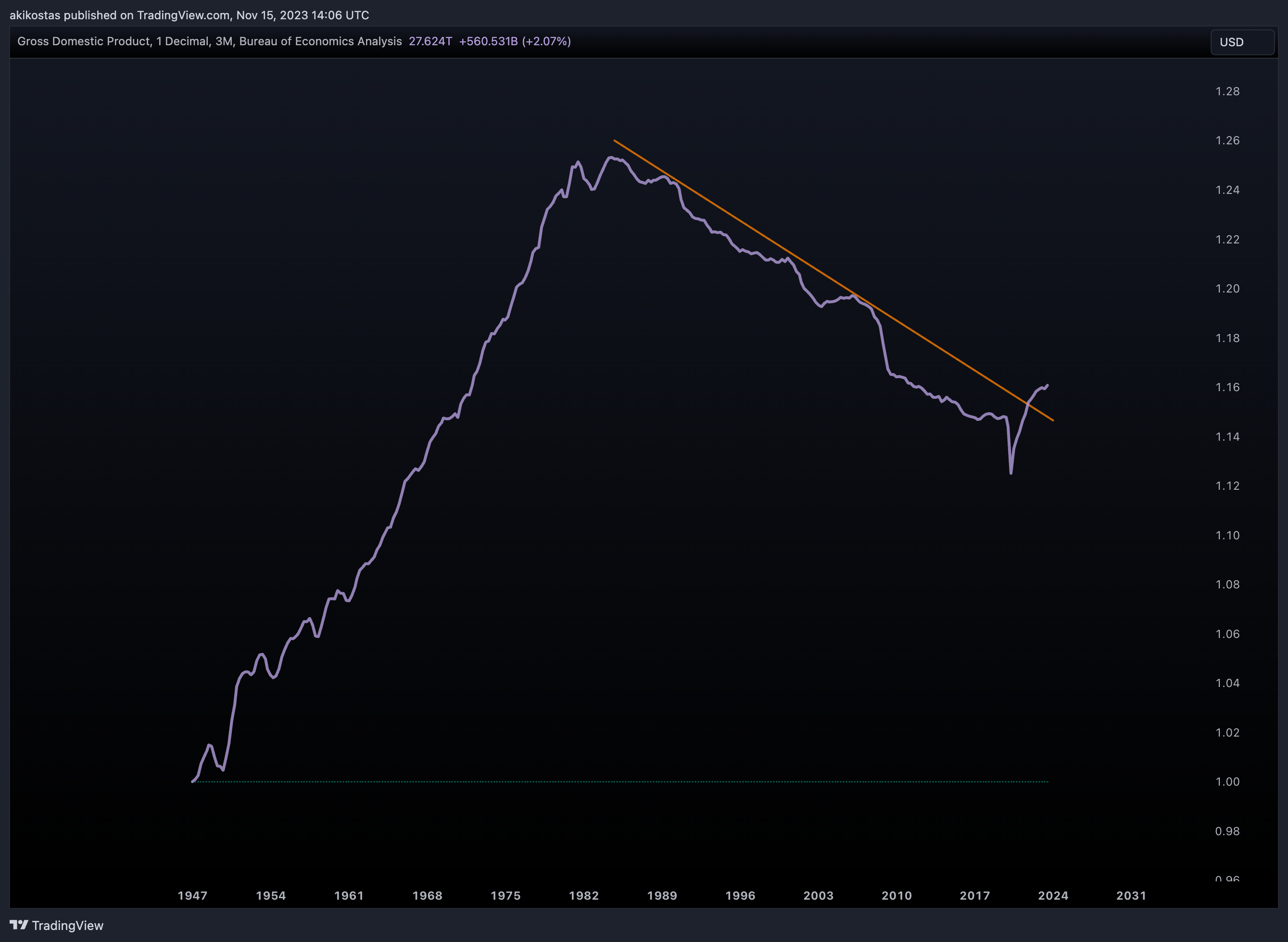This screenshot has width=1288, height=942.
Task: Click the 1.22 price axis label
Action: (x=1227, y=240)
